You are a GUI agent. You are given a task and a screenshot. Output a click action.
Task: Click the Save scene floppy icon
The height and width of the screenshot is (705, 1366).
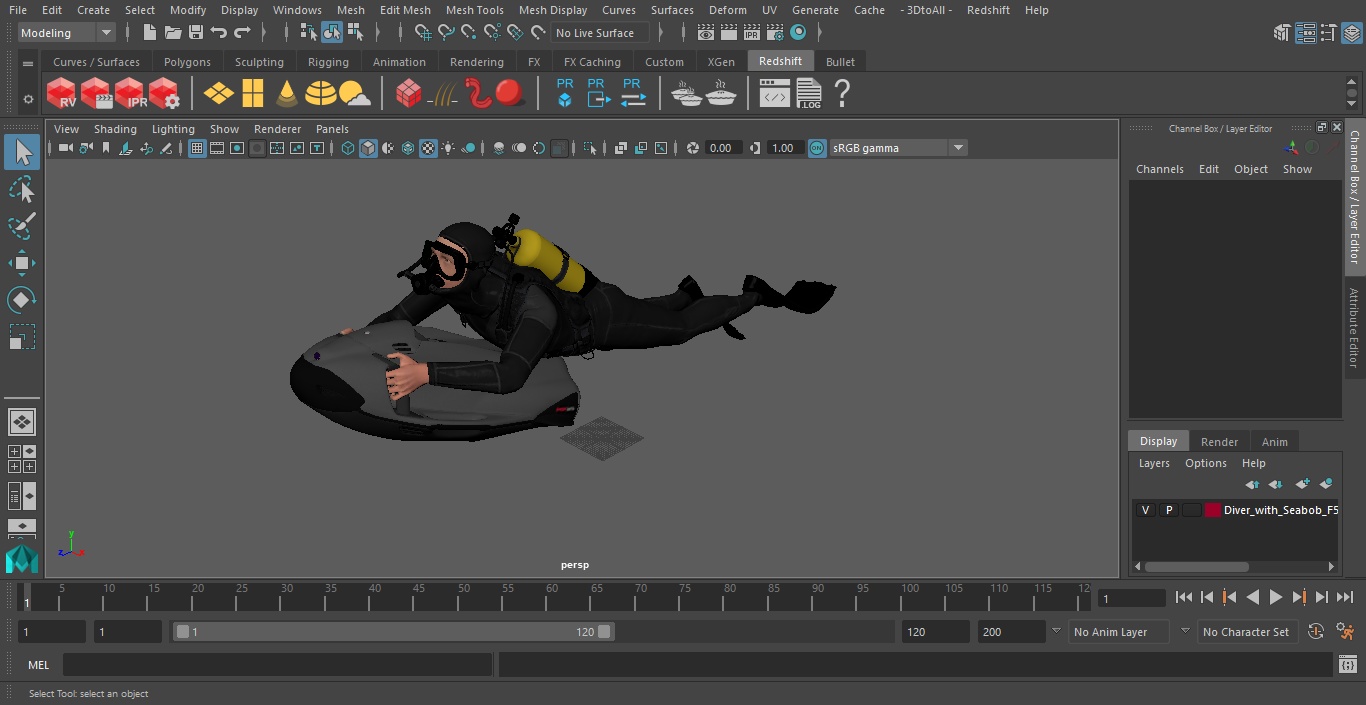click(196, 33)
